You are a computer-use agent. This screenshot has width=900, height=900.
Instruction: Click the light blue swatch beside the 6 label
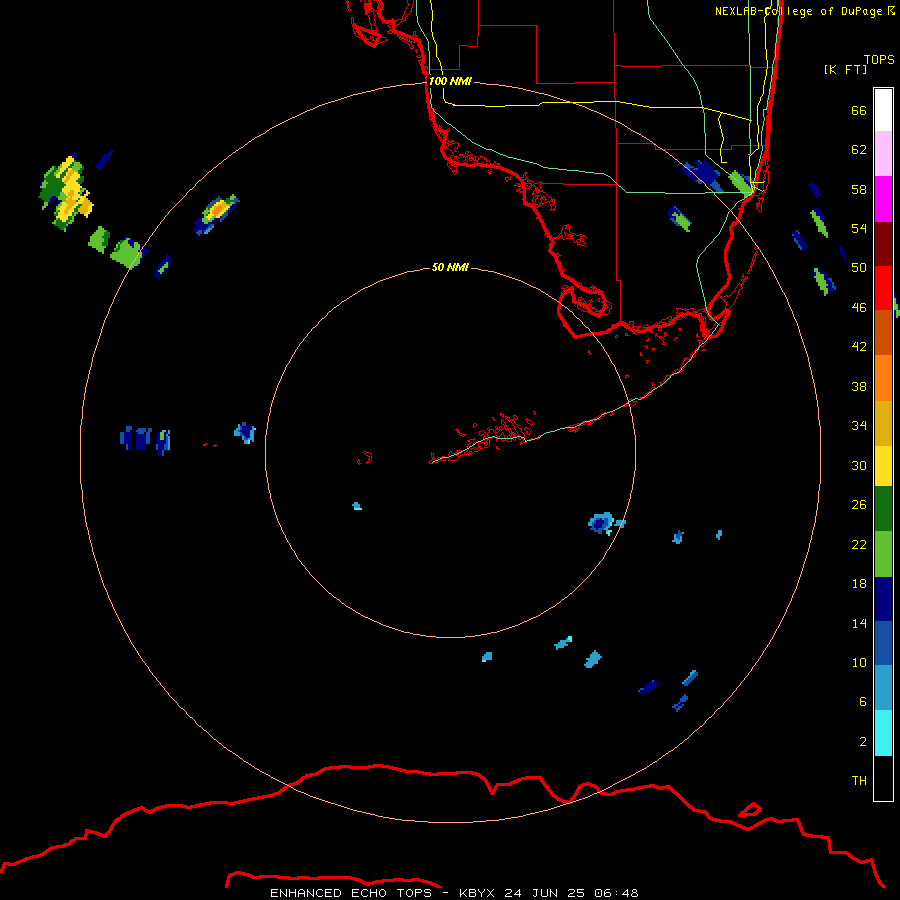[883, 688]
